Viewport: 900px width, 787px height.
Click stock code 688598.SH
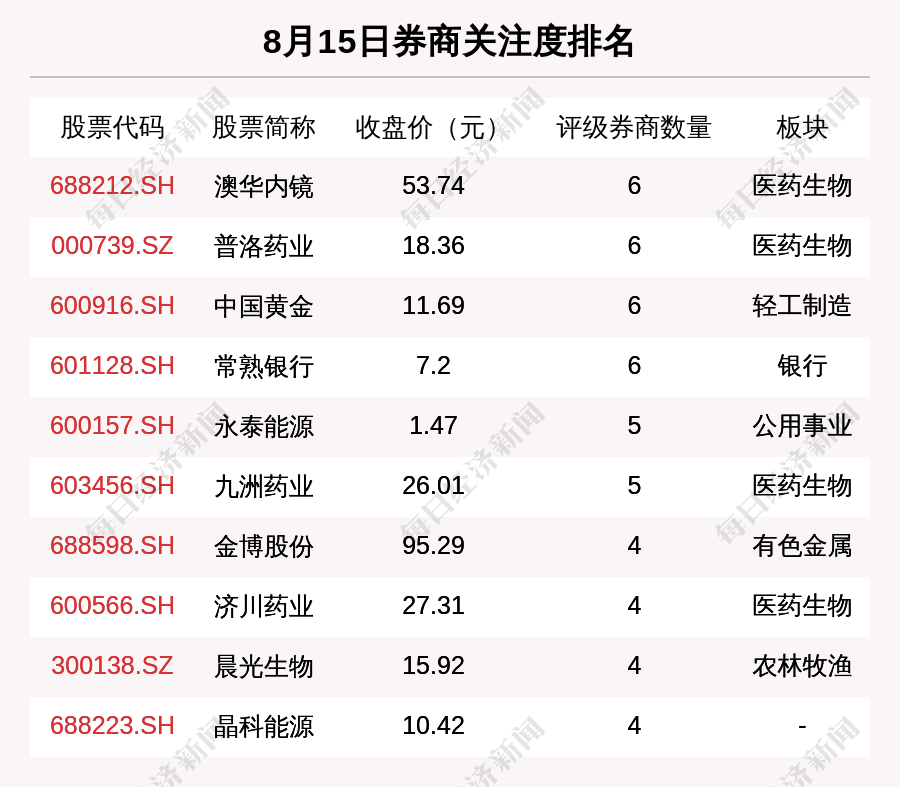point(112,545)
